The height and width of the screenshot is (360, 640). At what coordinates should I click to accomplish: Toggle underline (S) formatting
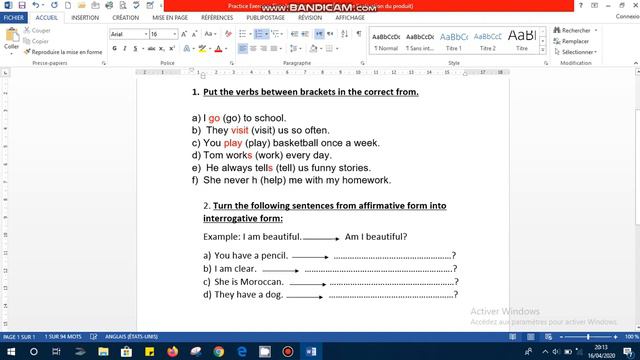coord(135,49)
